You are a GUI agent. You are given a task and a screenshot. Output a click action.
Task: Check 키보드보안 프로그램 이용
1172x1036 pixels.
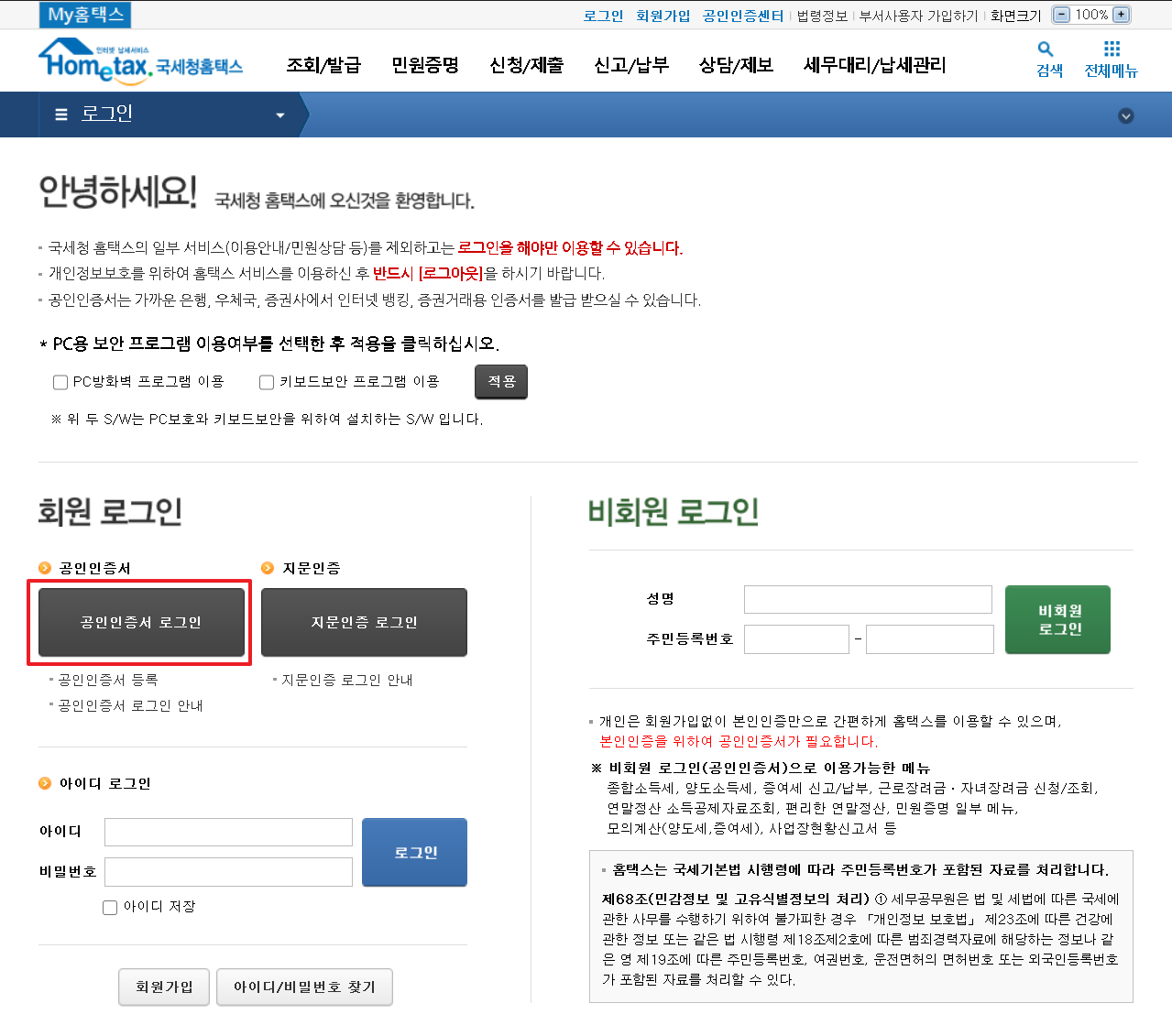[266, 381]
